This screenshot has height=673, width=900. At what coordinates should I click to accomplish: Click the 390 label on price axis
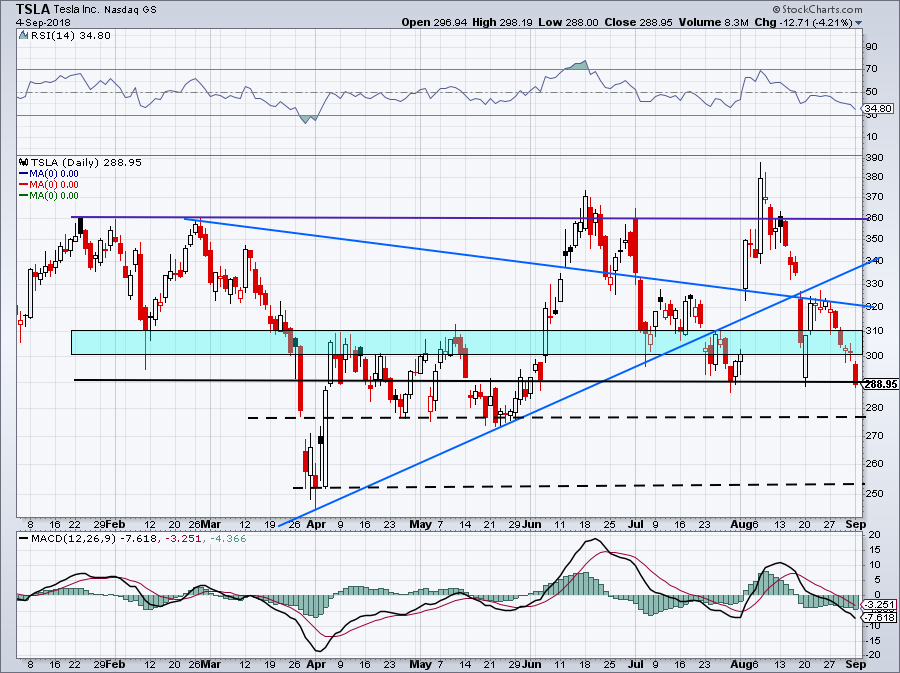click(x=874, y=158)
